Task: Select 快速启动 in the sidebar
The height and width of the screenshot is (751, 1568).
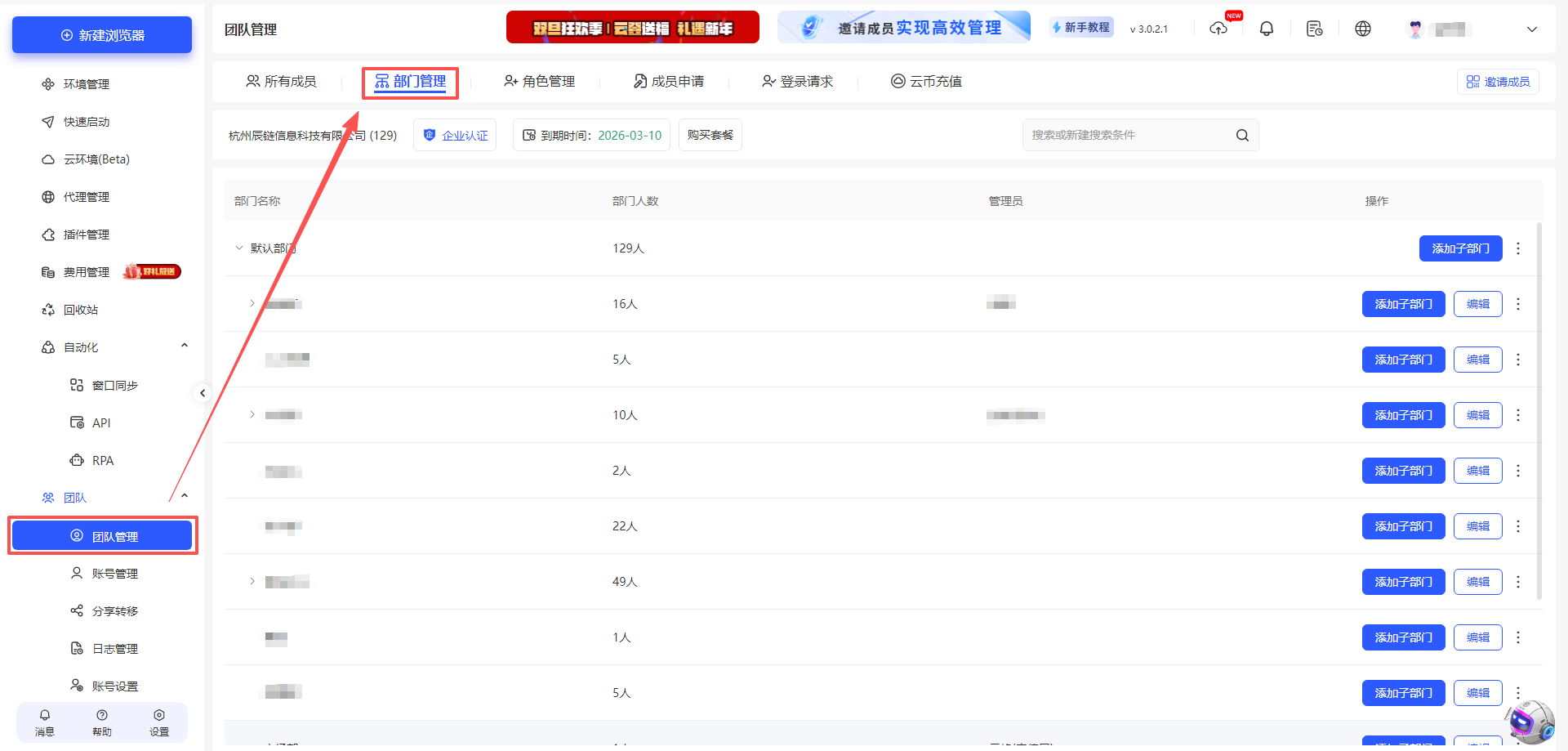Action: [x=83, y=121]
